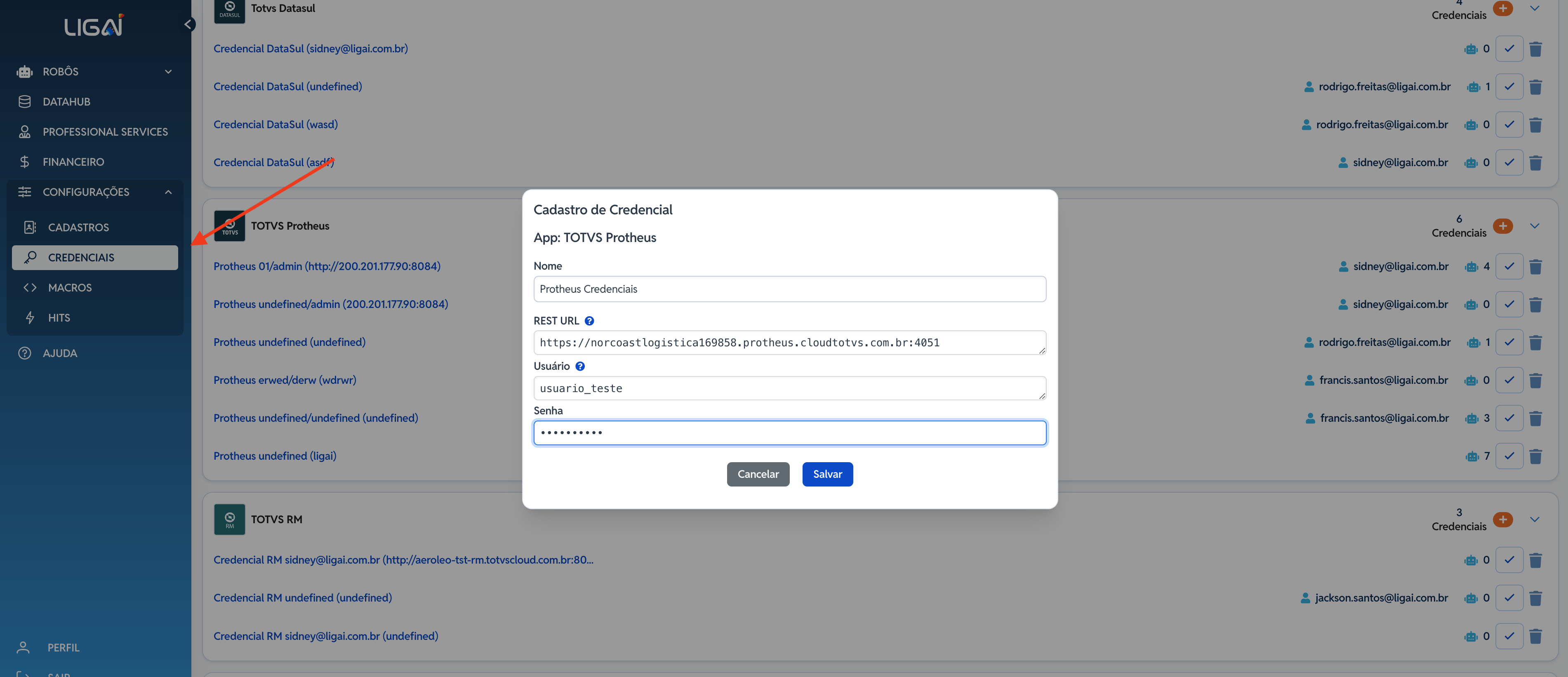Toggle checkmark for Protheus erwed/derw credential

click(x=1509, y=380)
